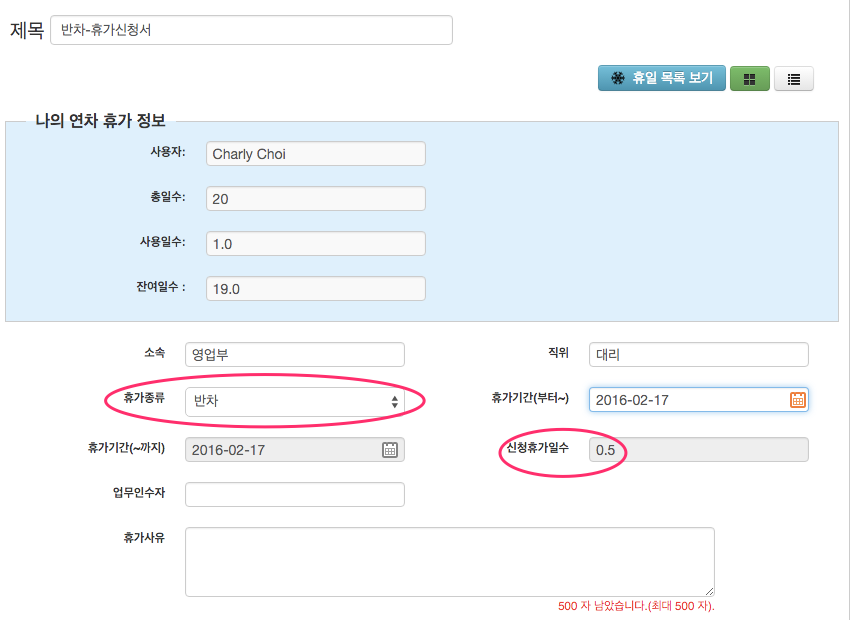Click the empty 업무인수자 input field
Screen dimensions: 851x620
[295, 495]
